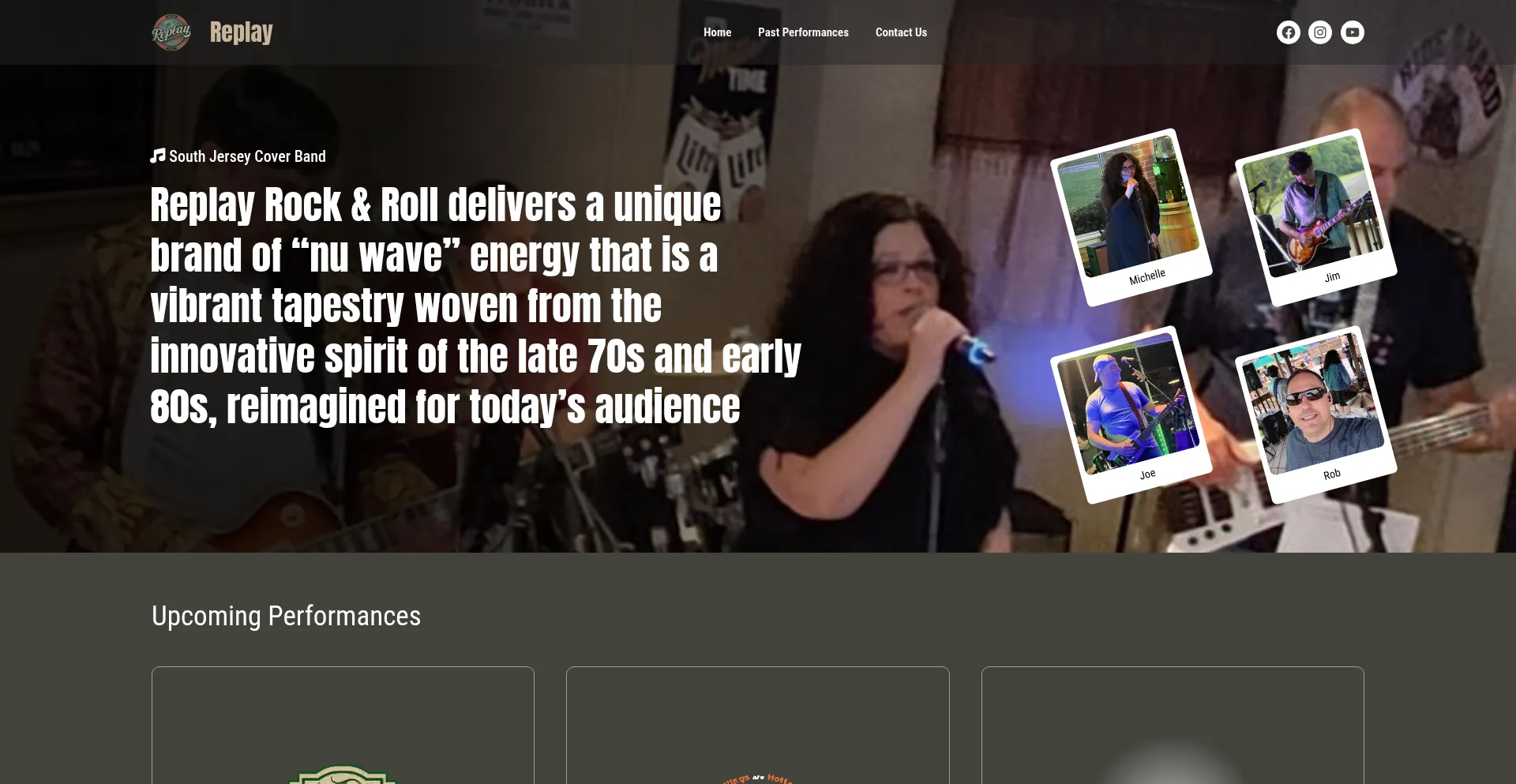Select Joe's polaroid photo
The image size is (1516, 784).
(1131, 415)
